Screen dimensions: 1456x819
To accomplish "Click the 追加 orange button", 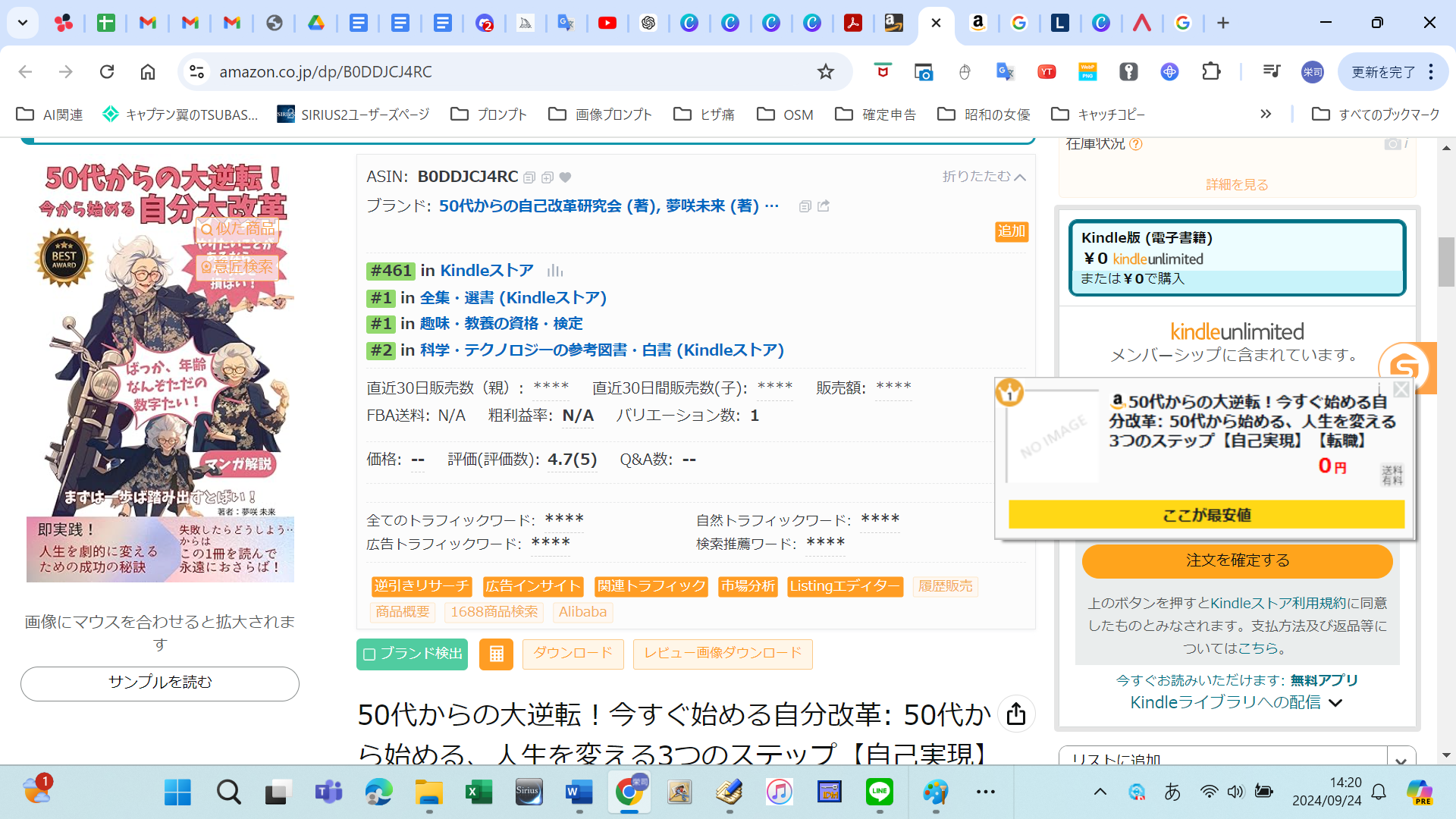I will tap(1012, 231).
